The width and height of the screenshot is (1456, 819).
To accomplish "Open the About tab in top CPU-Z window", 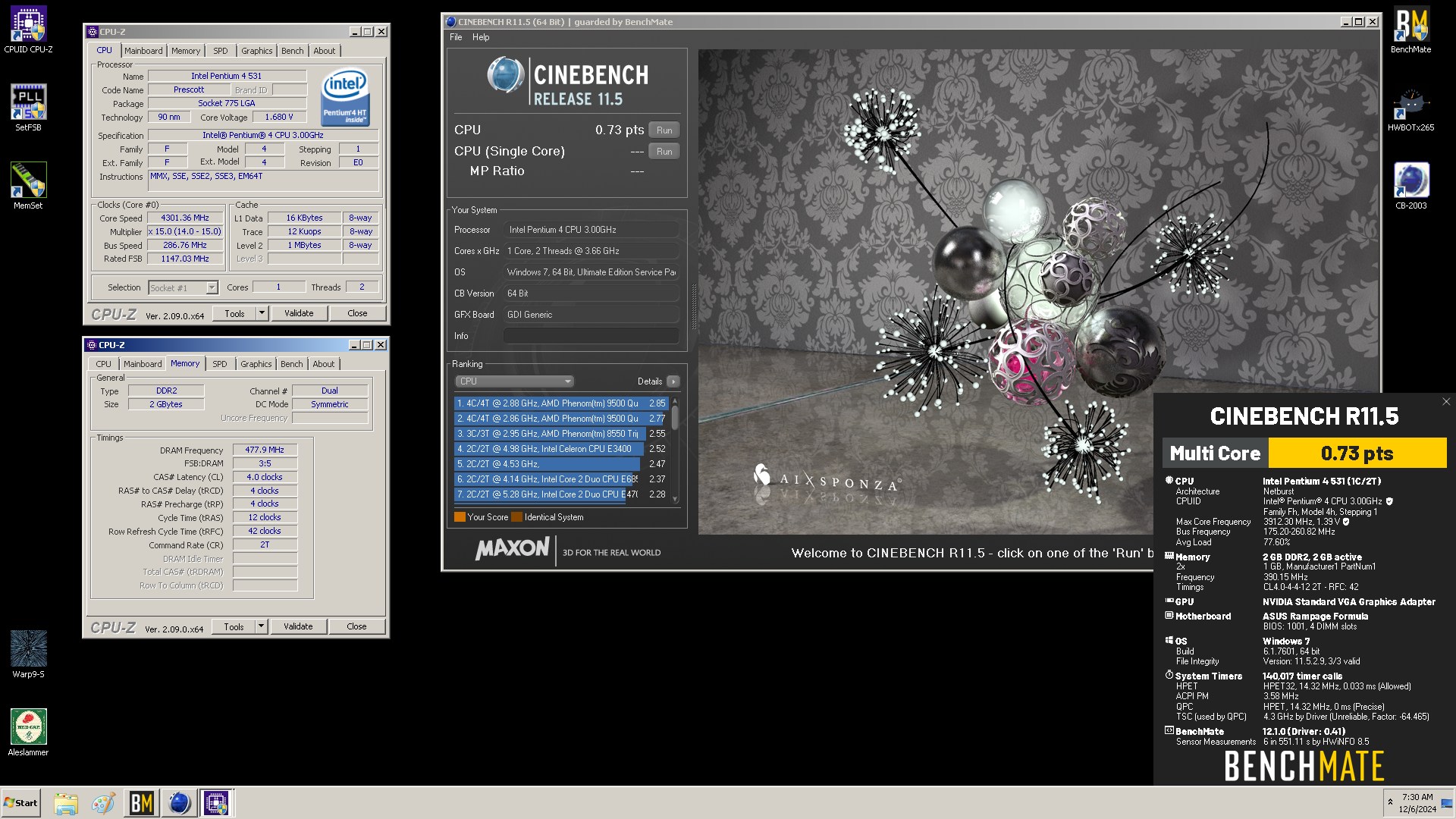I will 325,51.
